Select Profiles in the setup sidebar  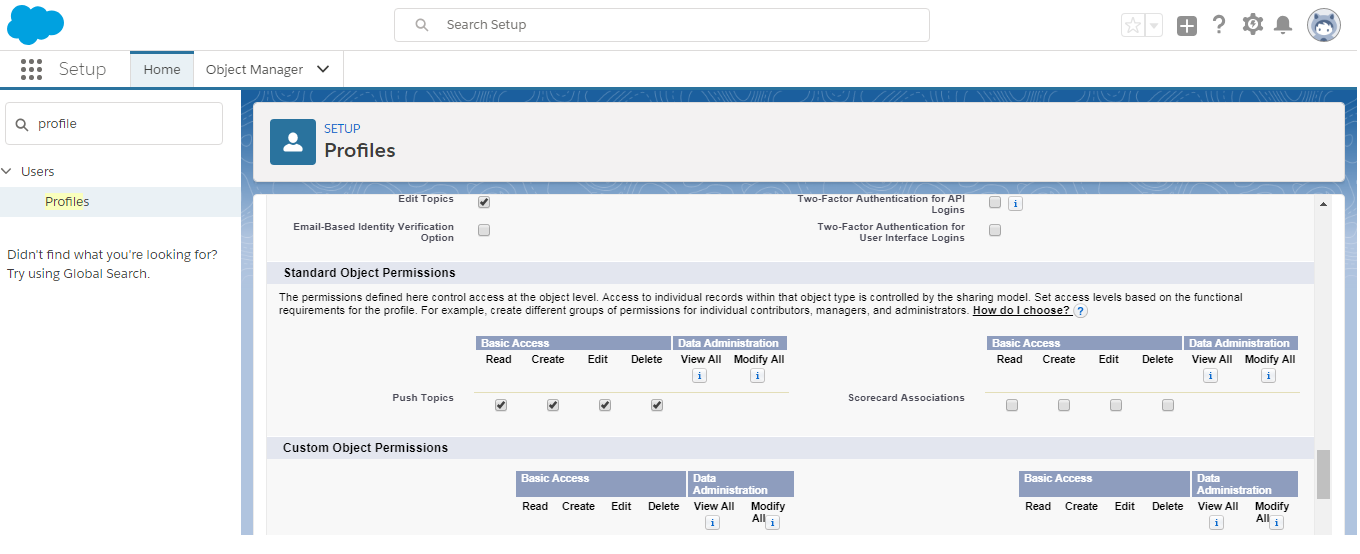point(67,202)
